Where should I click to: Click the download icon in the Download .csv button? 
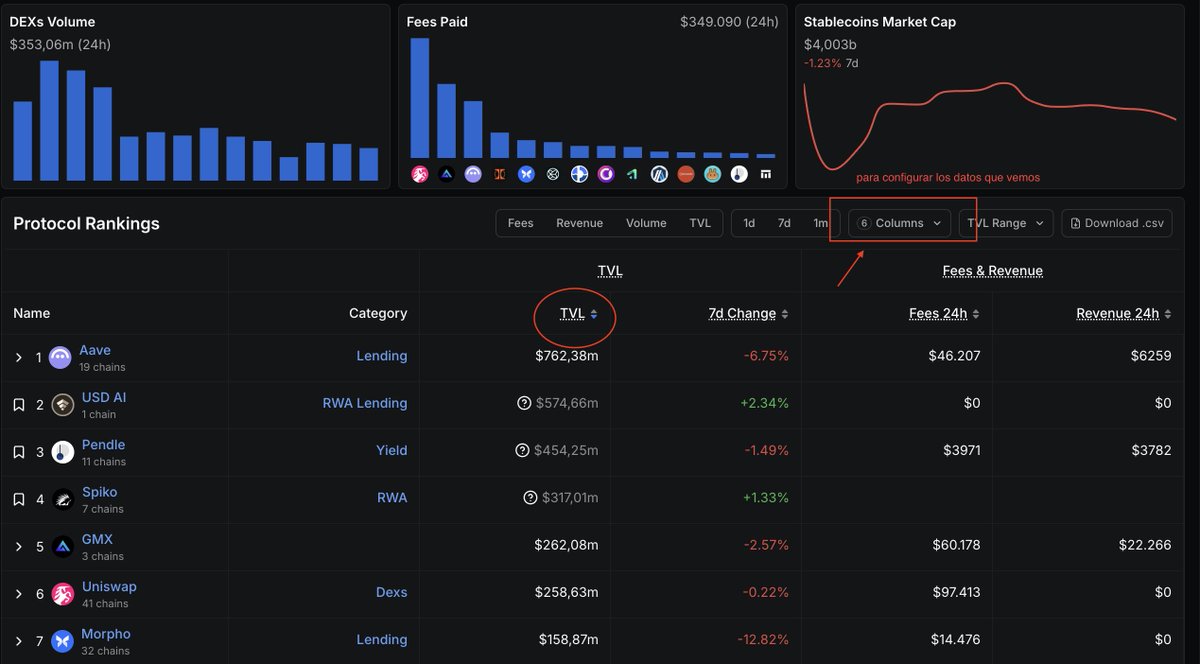point(1074,223)
